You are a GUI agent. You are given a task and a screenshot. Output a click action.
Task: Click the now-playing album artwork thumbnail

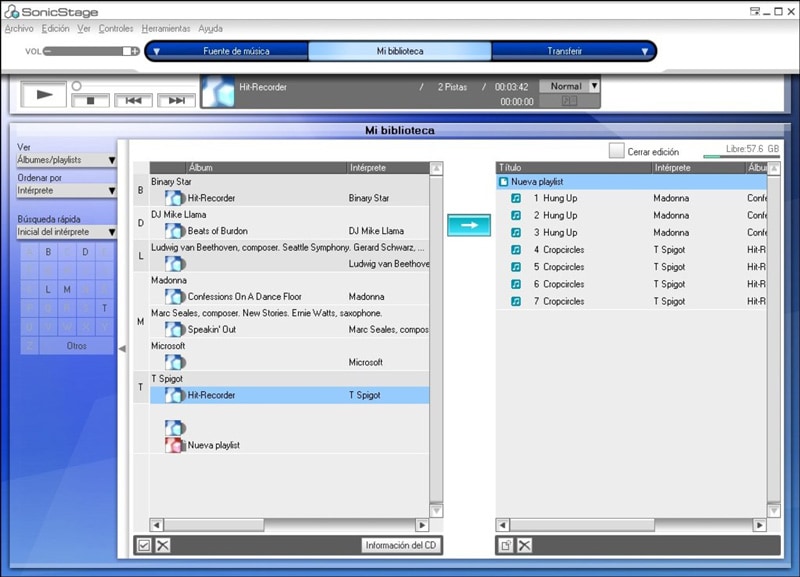point(218,92)
